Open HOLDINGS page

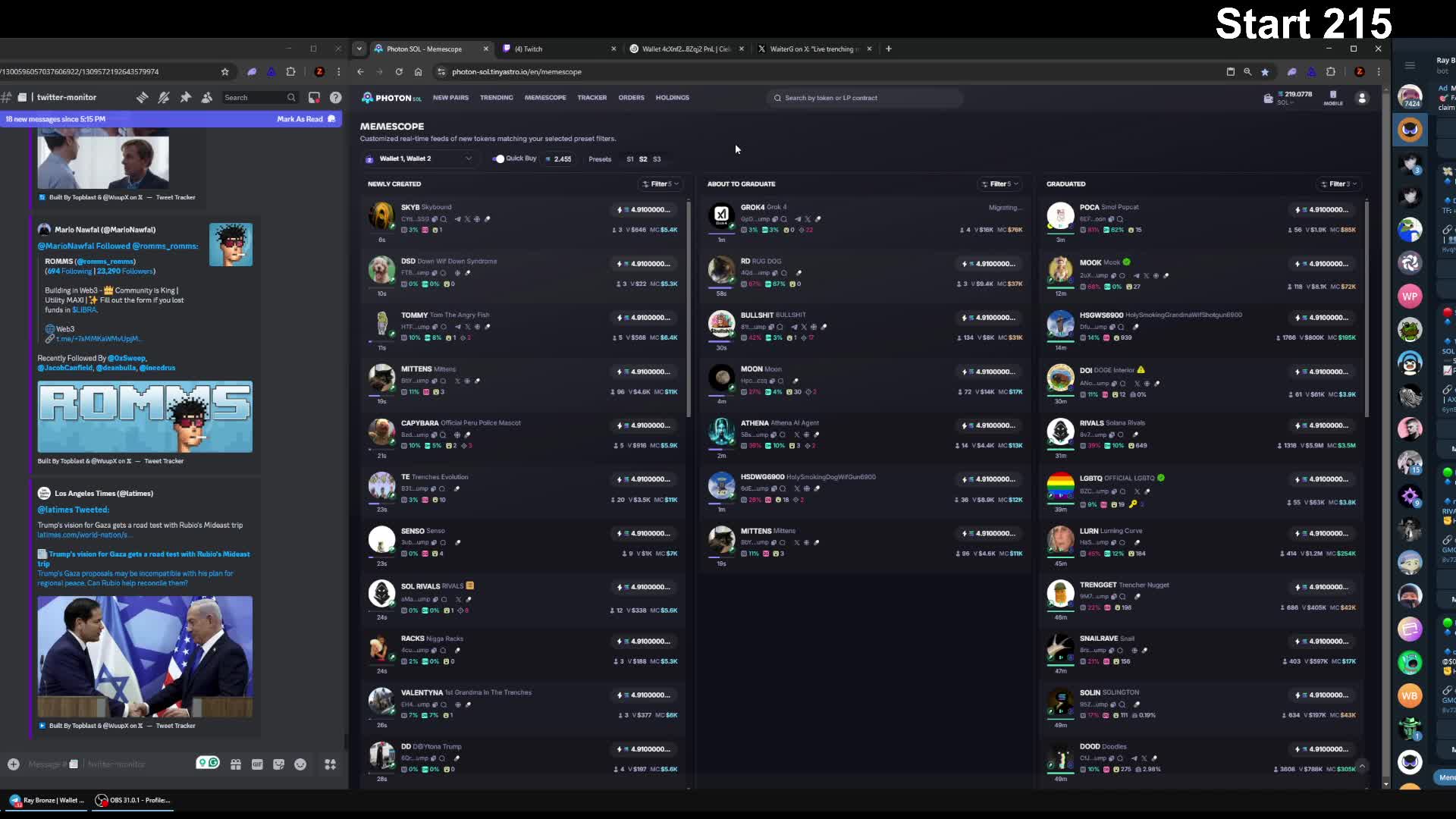[673, 98]
